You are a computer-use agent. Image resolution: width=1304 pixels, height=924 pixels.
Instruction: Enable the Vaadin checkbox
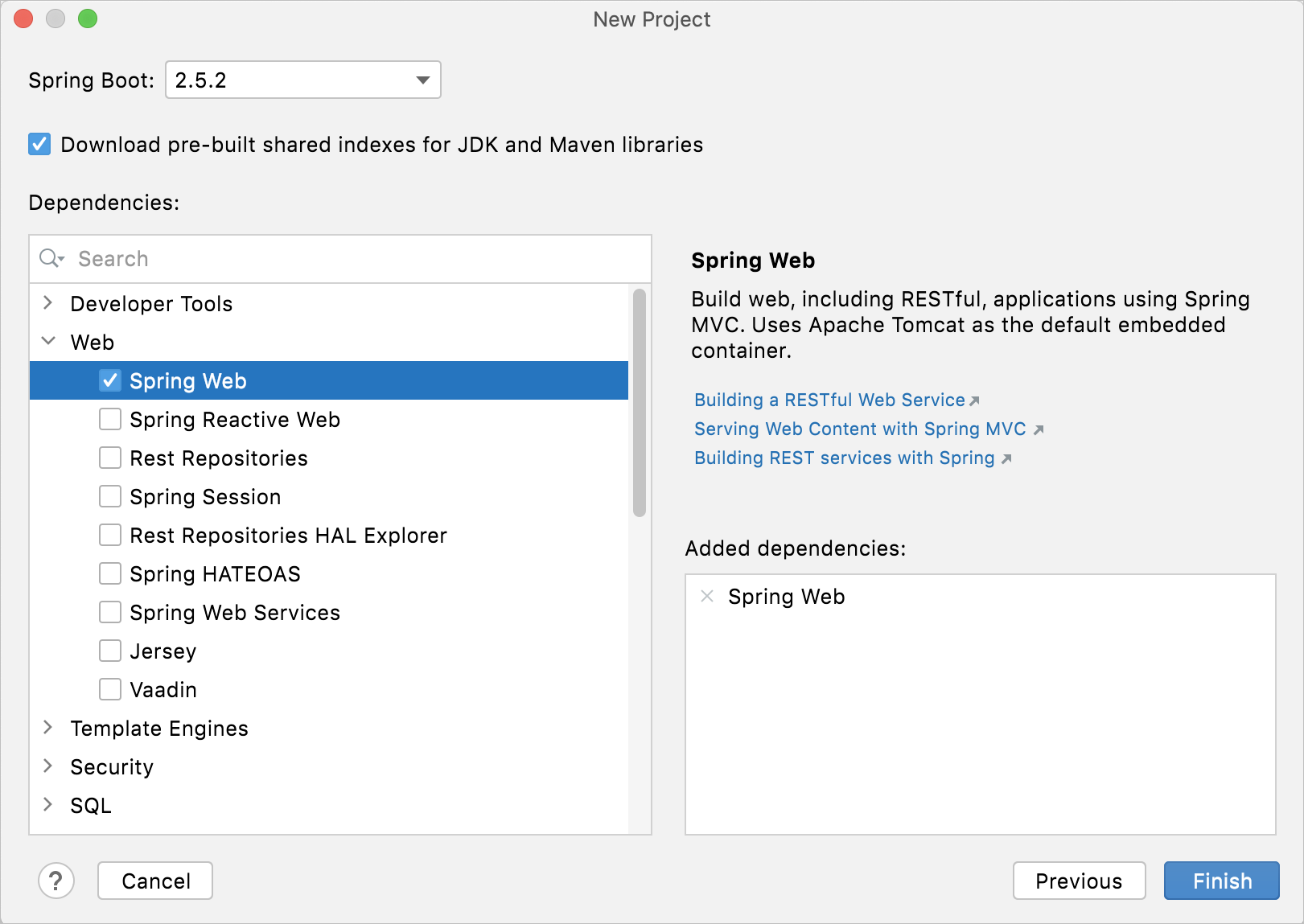point(110,689)
